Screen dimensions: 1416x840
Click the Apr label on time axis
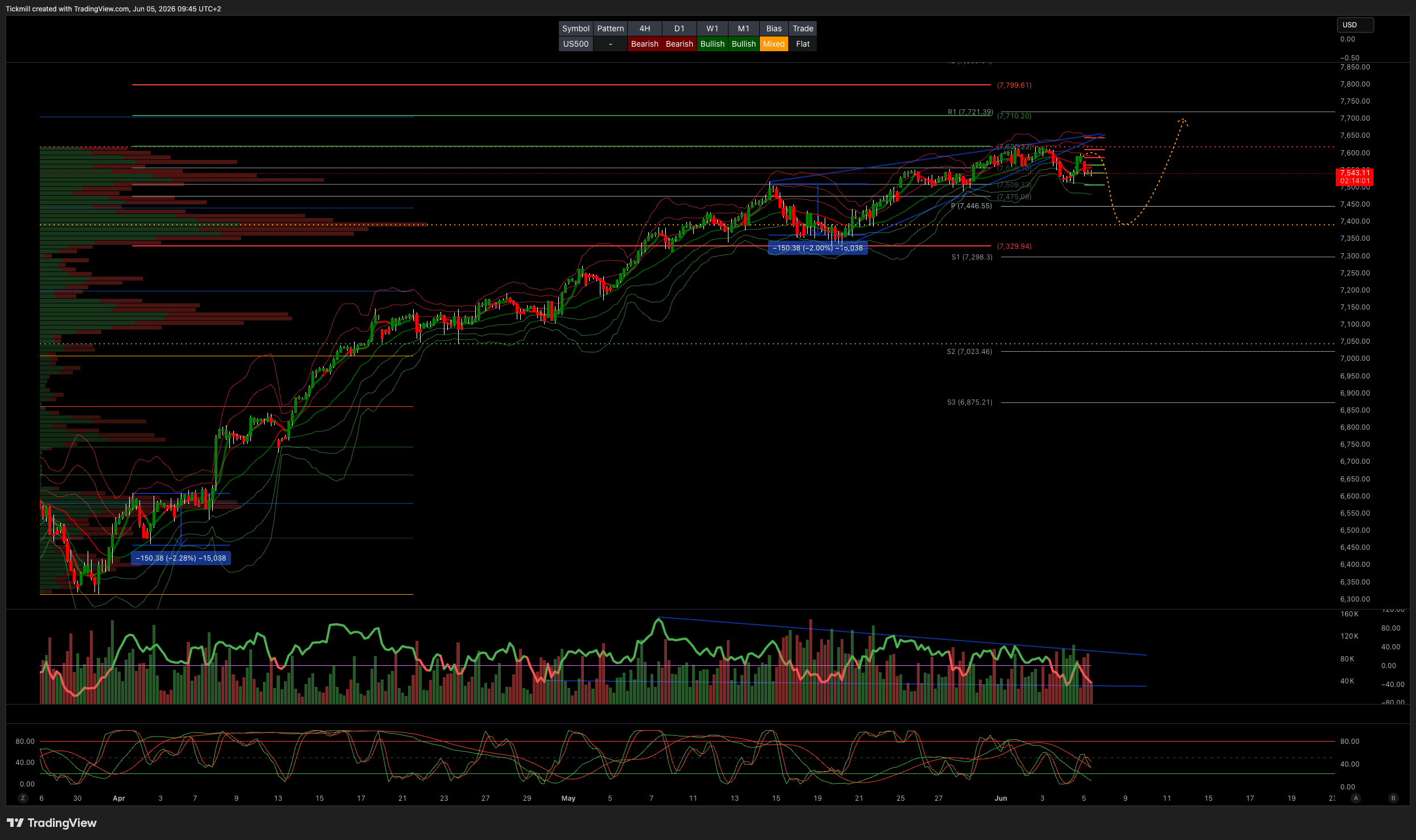118,798
